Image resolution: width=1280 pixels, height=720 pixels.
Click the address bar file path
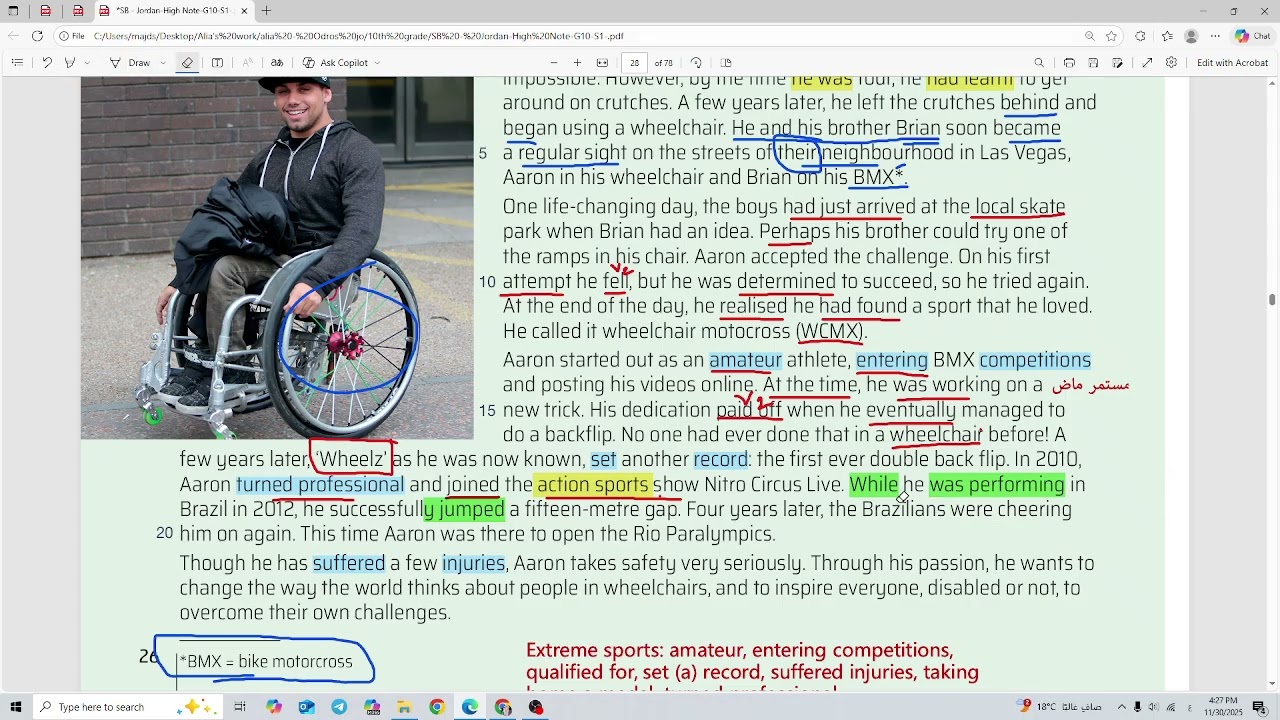click(x=359, y=36)
